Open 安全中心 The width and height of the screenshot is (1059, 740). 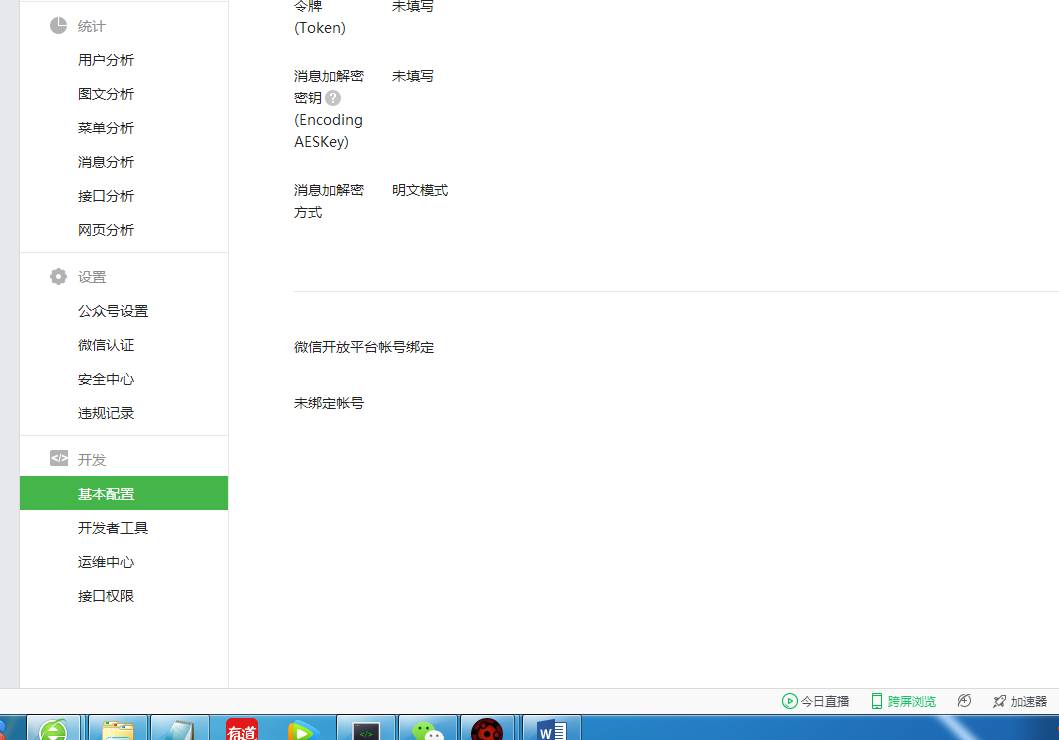(x=106, y=379)
